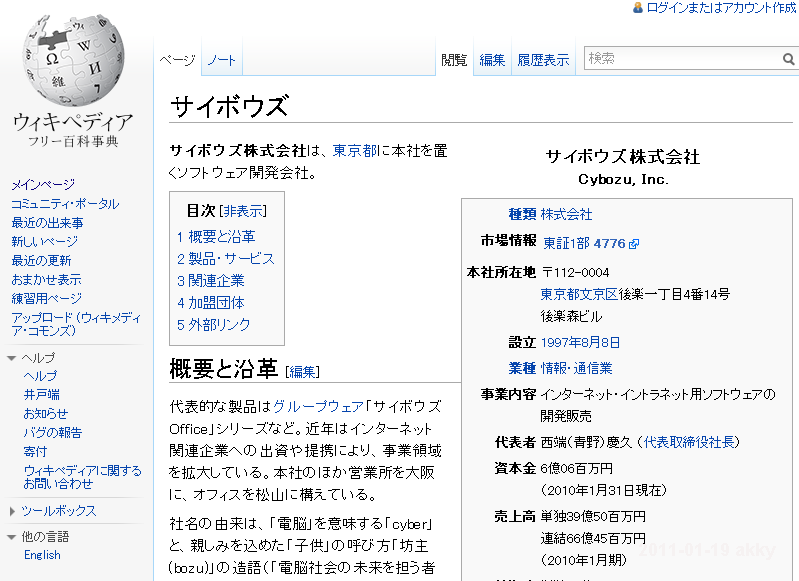The width and height of the screenshot is (799, 581).
Task: Click the search magnifying glass icon
Action: pyautogui.click(x=788, y=60)
